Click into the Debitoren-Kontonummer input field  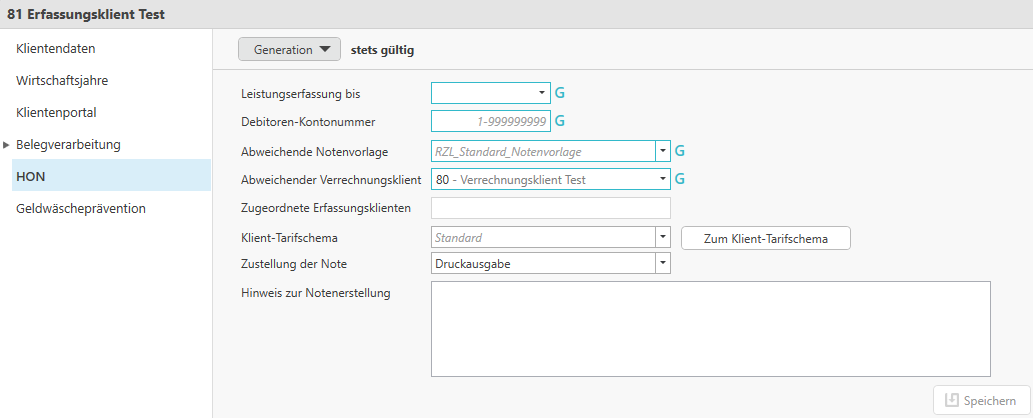click(490, 121)
